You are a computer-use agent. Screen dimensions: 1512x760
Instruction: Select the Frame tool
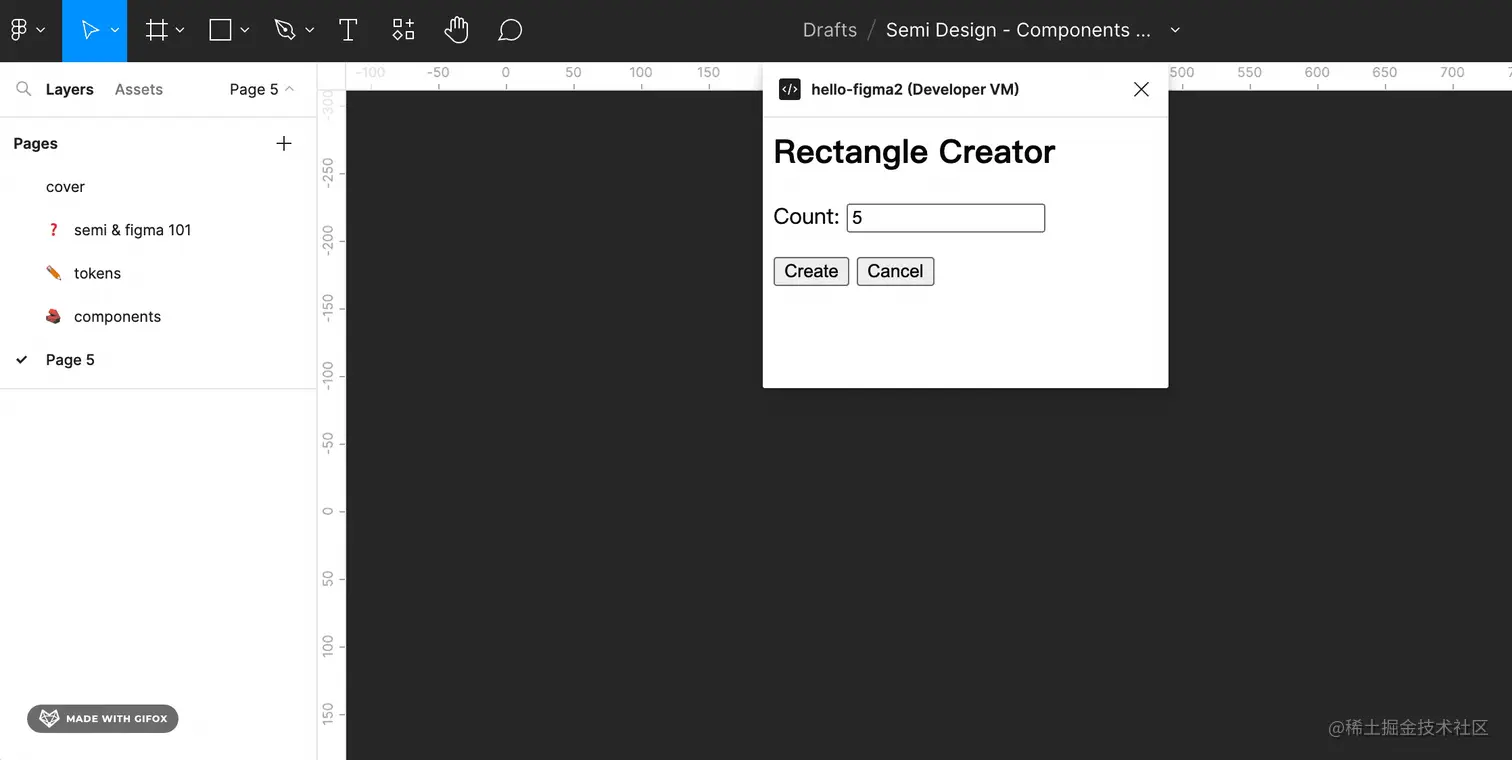pyautogui.click(x=156, y=30)
